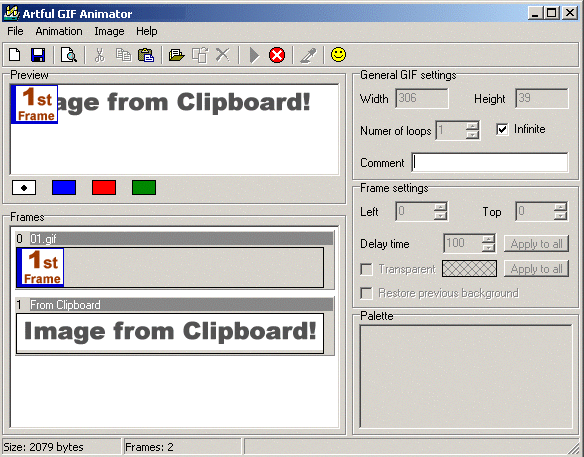Click the duplicate frame toolbar icon
584x457 pixels.
click(200, 55)
